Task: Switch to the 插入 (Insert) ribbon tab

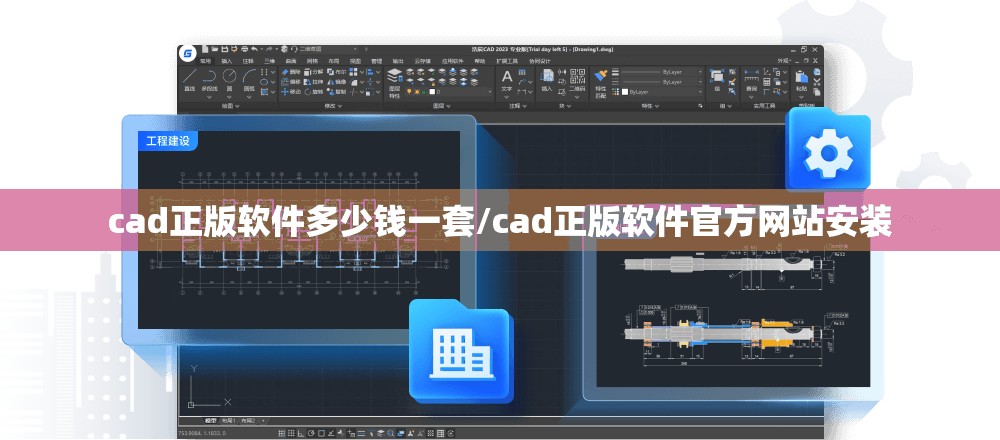Action: 227,61
